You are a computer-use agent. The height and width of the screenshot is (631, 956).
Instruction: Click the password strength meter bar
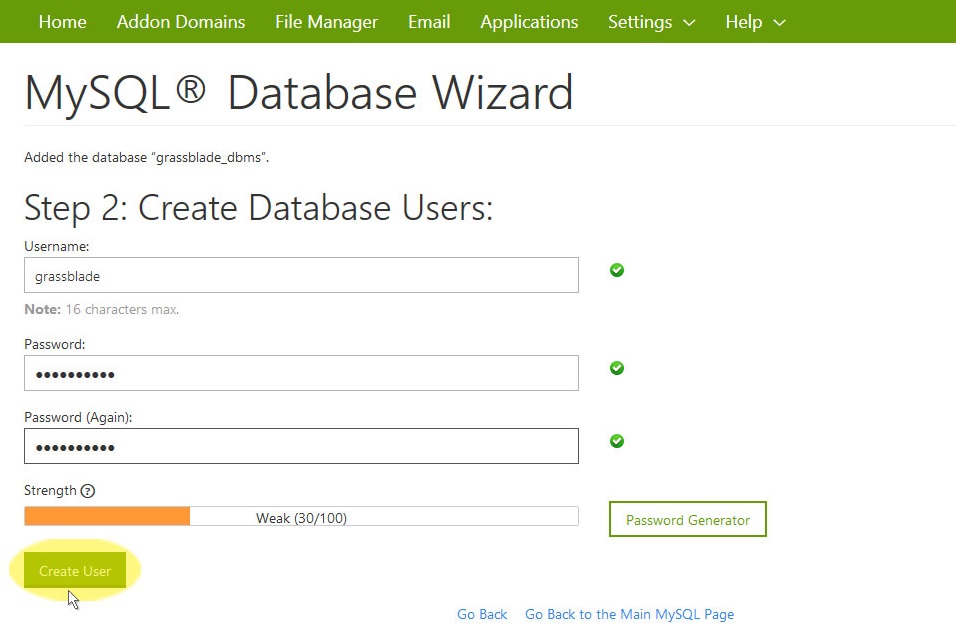(301, 516)
